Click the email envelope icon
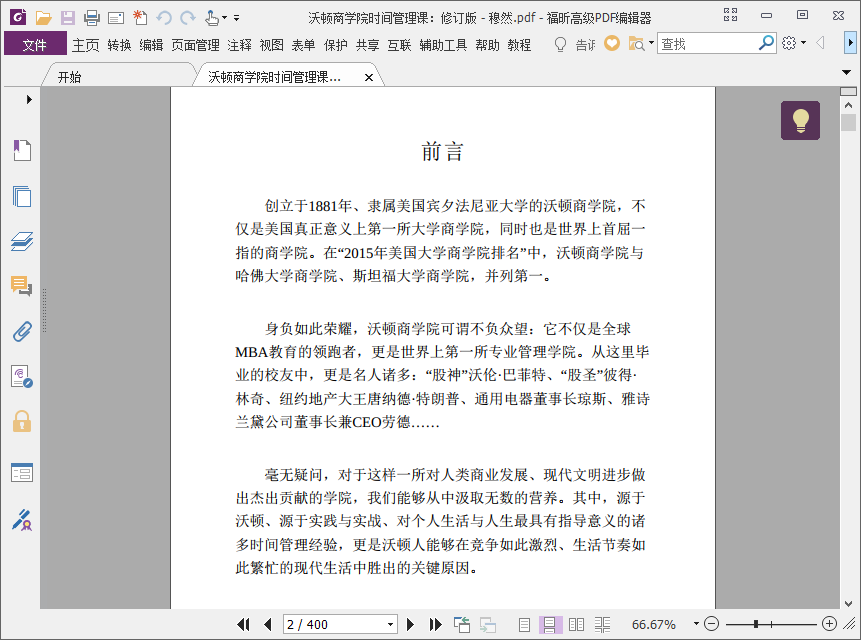 (x=116, y=19)
